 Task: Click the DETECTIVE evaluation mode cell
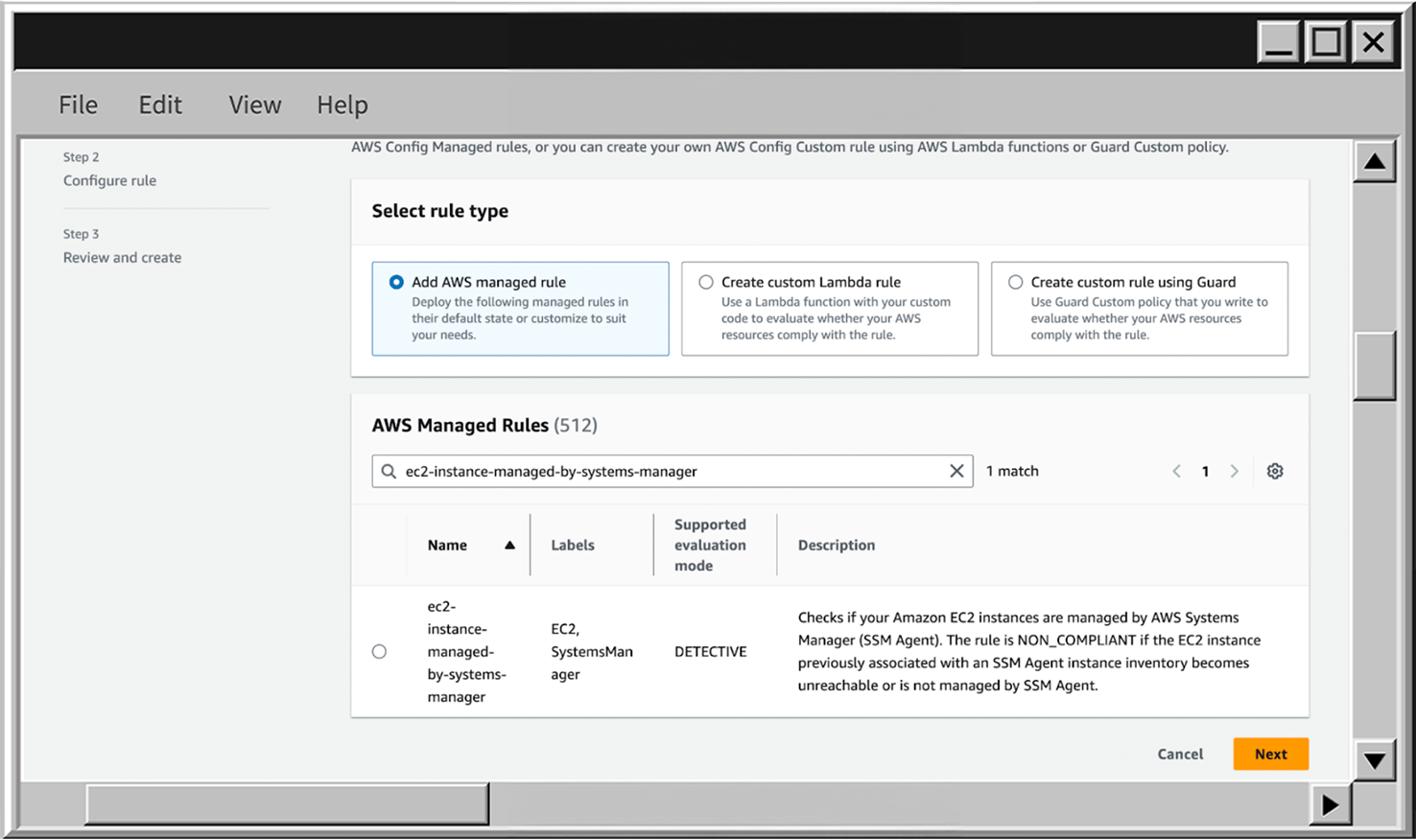click(710, 651)
